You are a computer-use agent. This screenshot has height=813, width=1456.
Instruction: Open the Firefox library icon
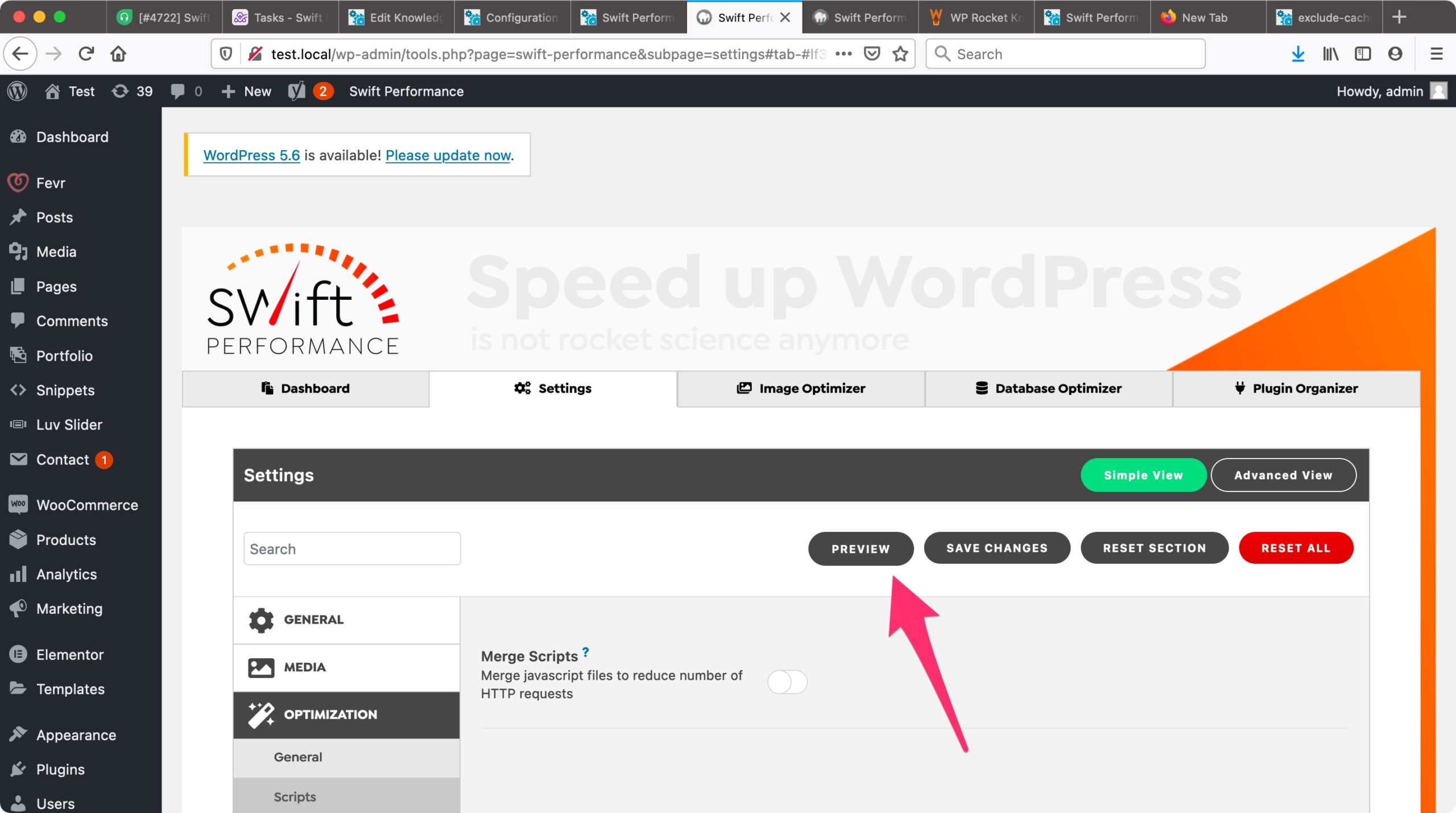point(1330,54)
